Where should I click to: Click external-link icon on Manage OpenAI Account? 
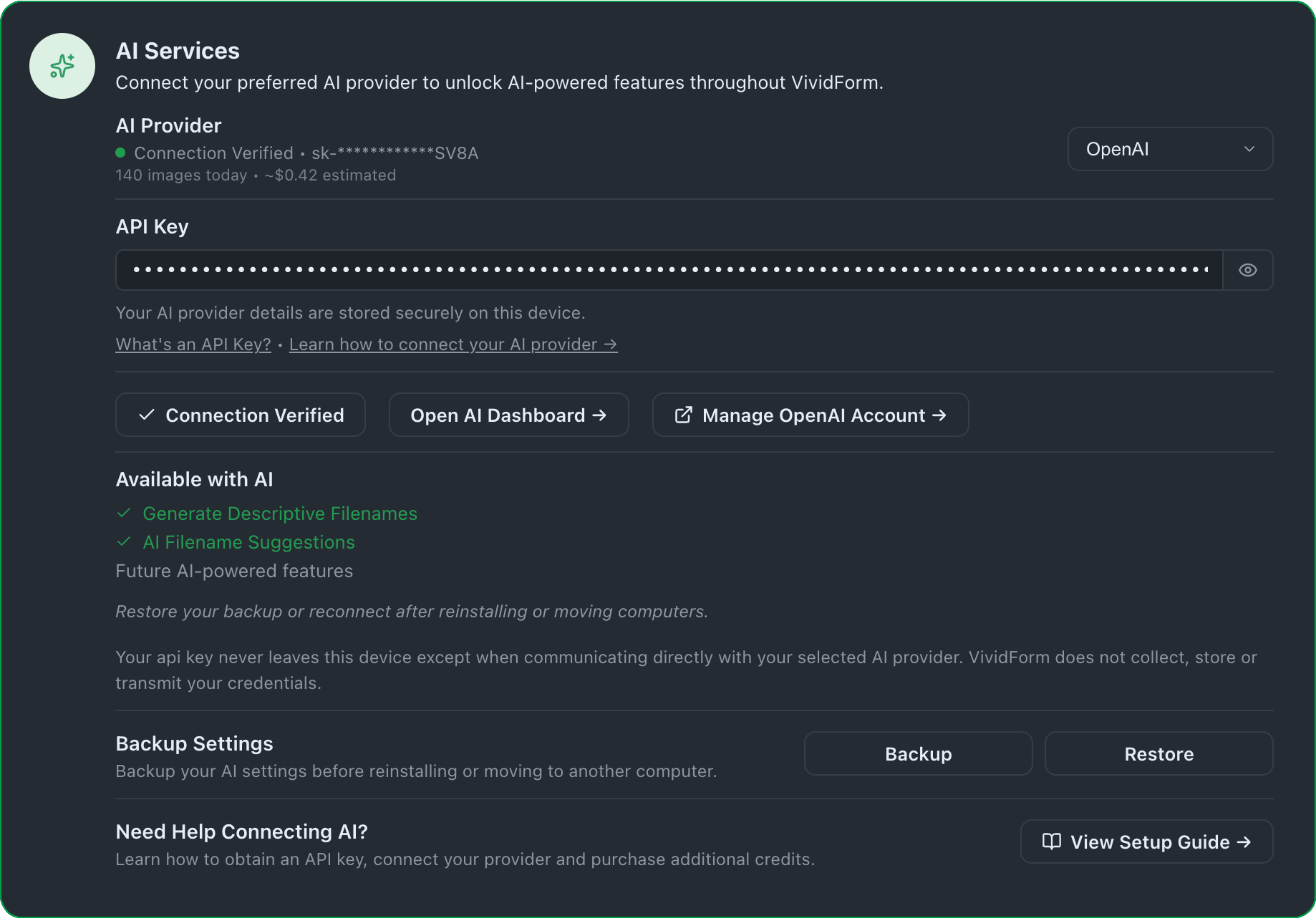point(684,415)
